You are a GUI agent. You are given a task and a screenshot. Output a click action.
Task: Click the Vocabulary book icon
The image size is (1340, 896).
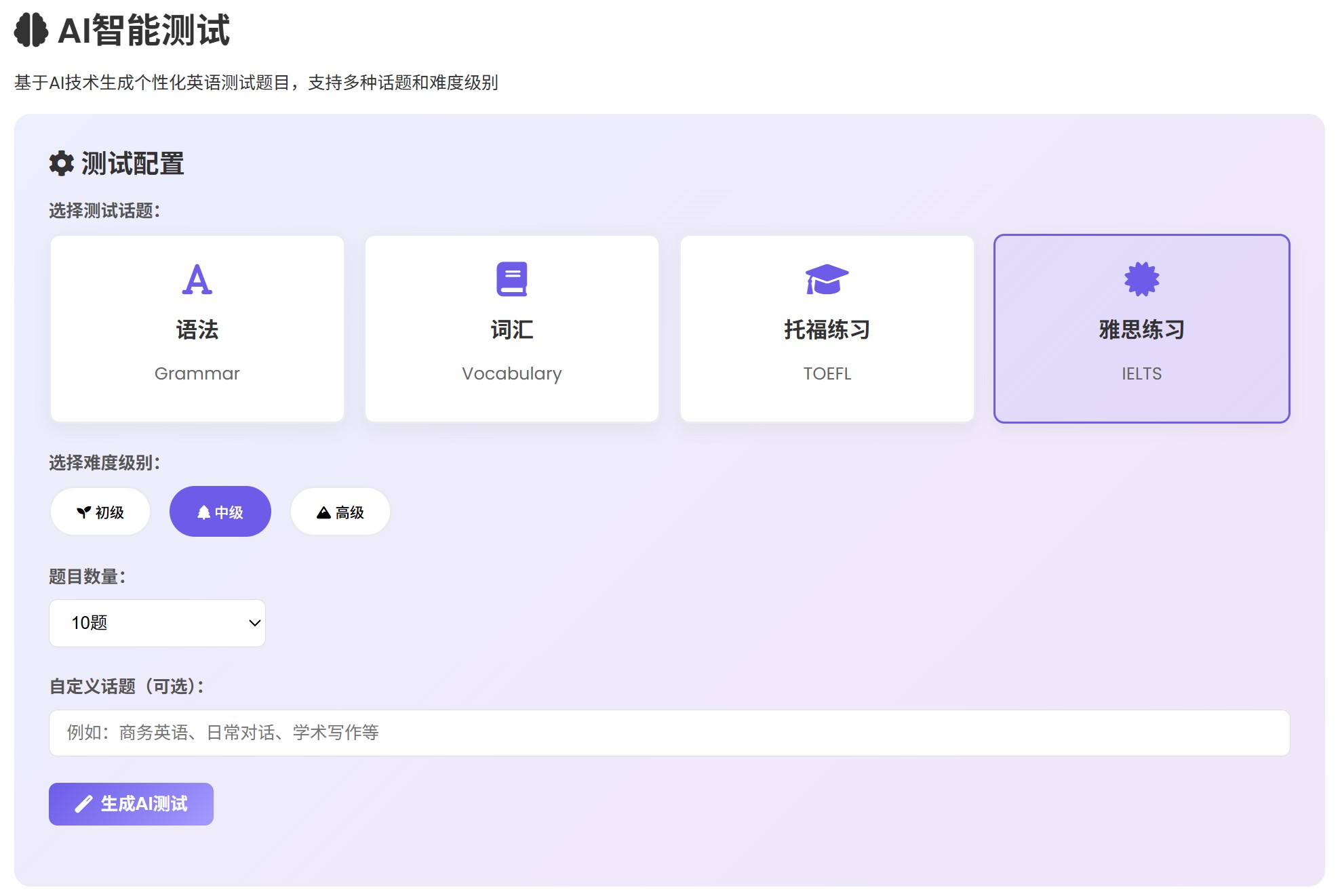[x=512, y=279]
